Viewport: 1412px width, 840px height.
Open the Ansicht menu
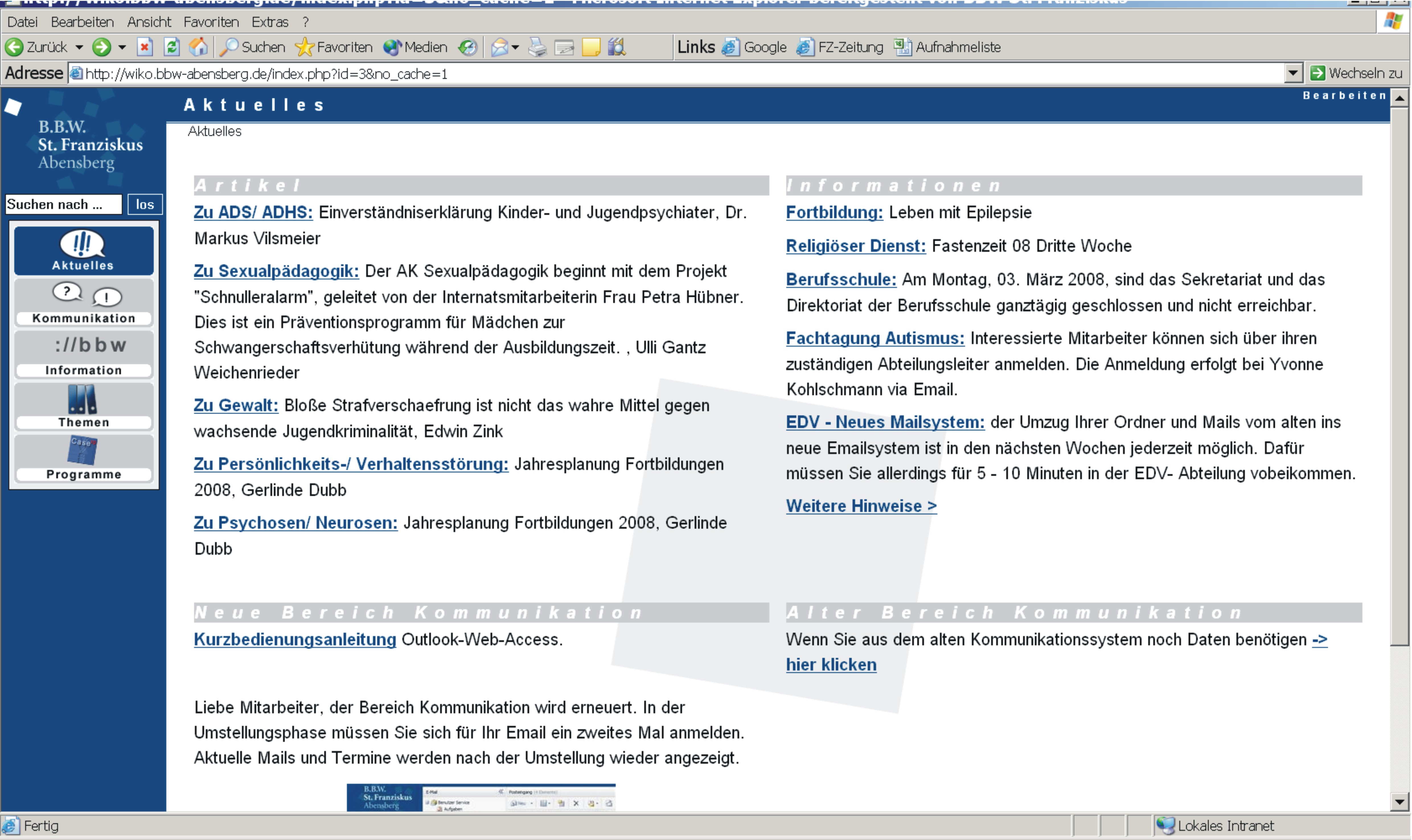149,22
